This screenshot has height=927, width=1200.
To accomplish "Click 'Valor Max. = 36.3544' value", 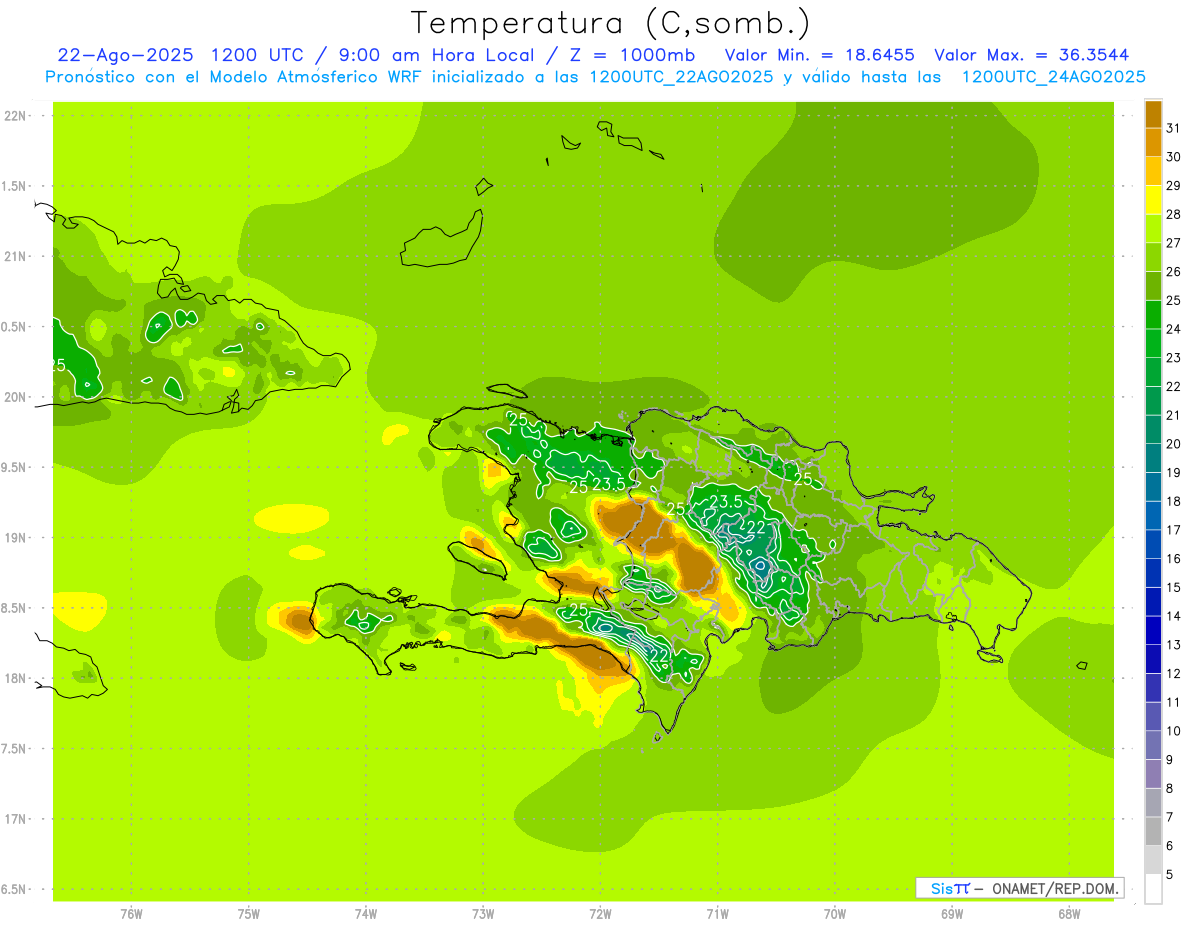I will [1032, 55].
